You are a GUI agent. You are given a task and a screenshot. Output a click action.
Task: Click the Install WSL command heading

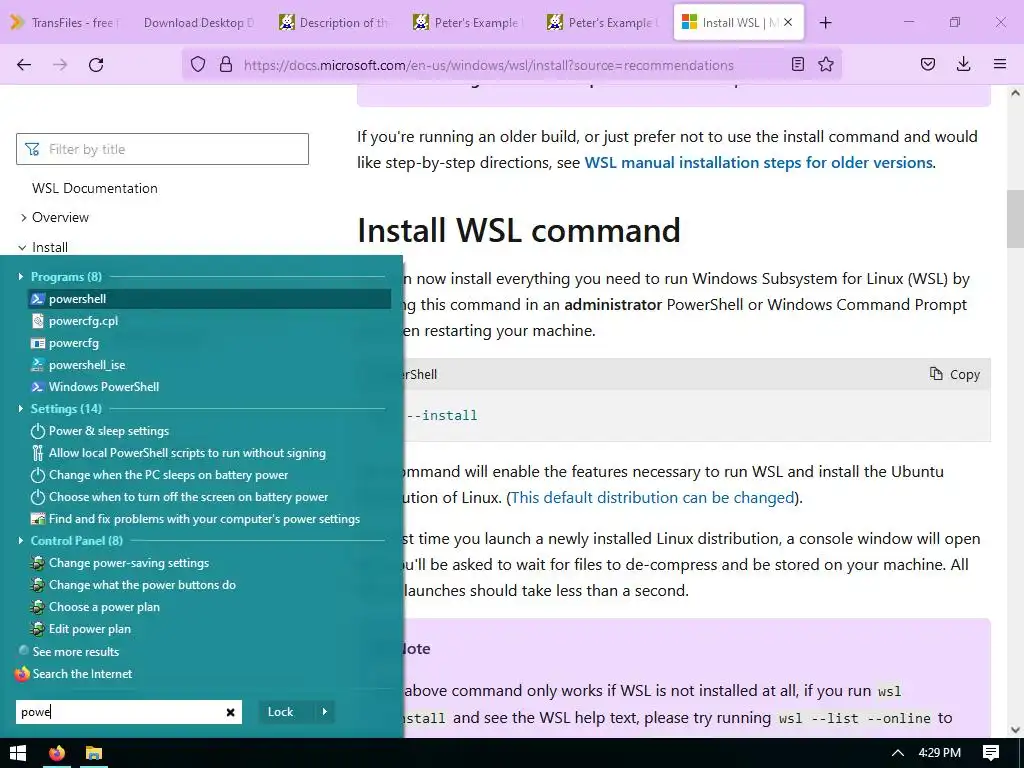519,230
